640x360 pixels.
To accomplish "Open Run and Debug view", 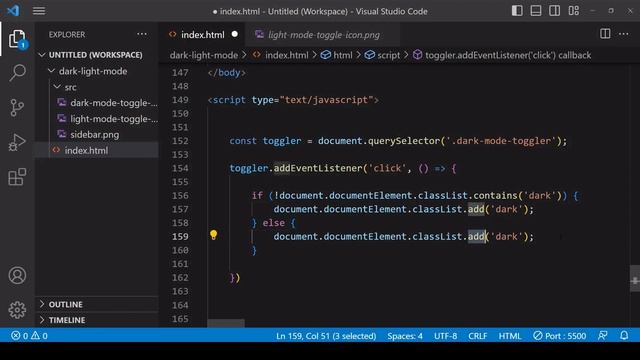I will [17, 142].
